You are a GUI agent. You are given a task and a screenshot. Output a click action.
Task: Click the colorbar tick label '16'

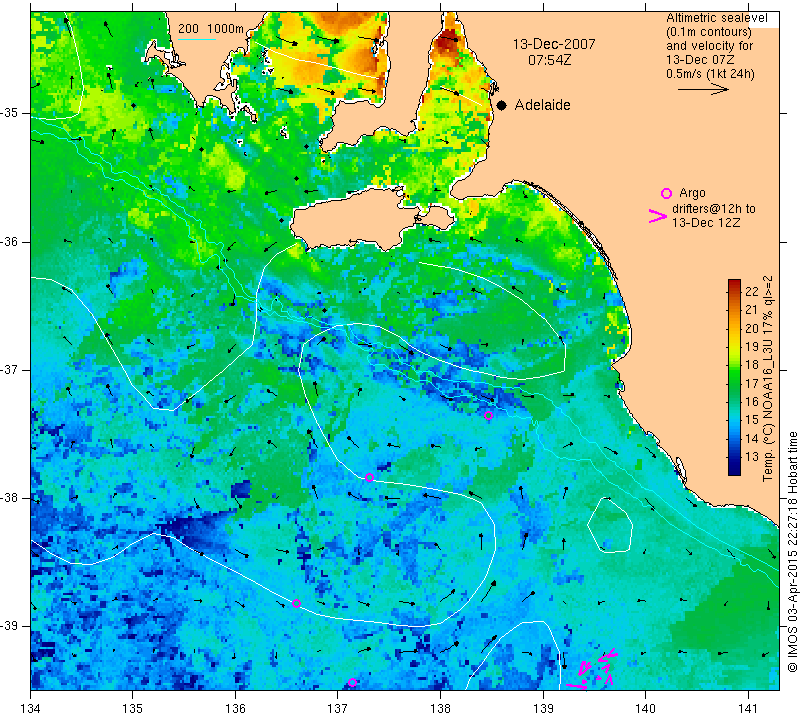coord(752,401)
